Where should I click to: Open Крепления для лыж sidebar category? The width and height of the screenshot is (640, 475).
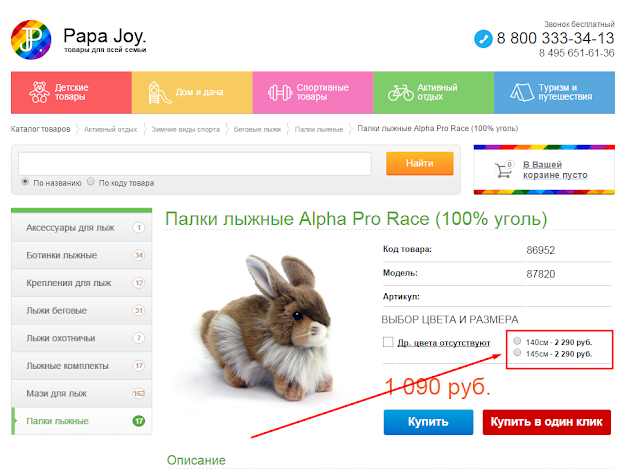pos(82,283)
